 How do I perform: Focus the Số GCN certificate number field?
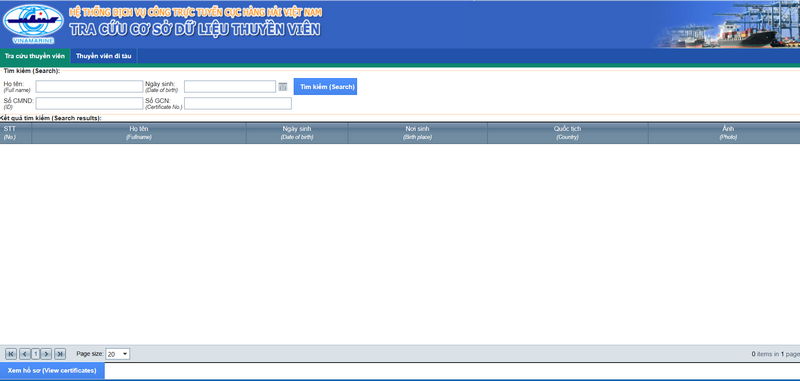[238, 104]
